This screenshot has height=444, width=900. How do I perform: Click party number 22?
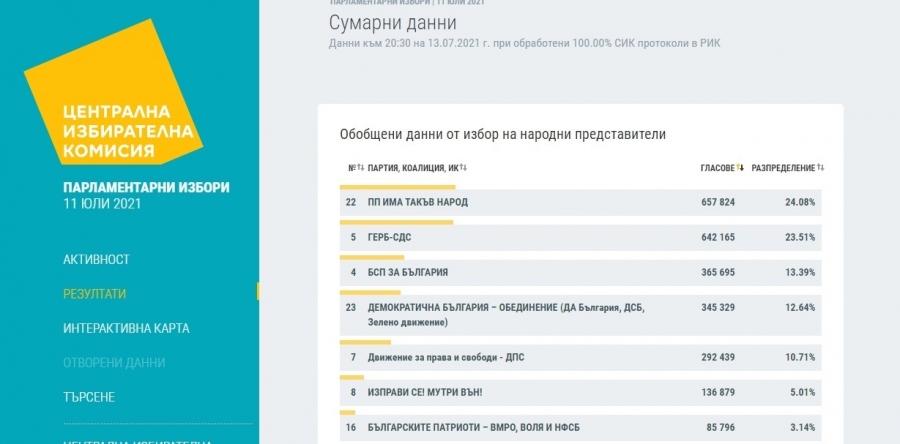tap(351, 202)
